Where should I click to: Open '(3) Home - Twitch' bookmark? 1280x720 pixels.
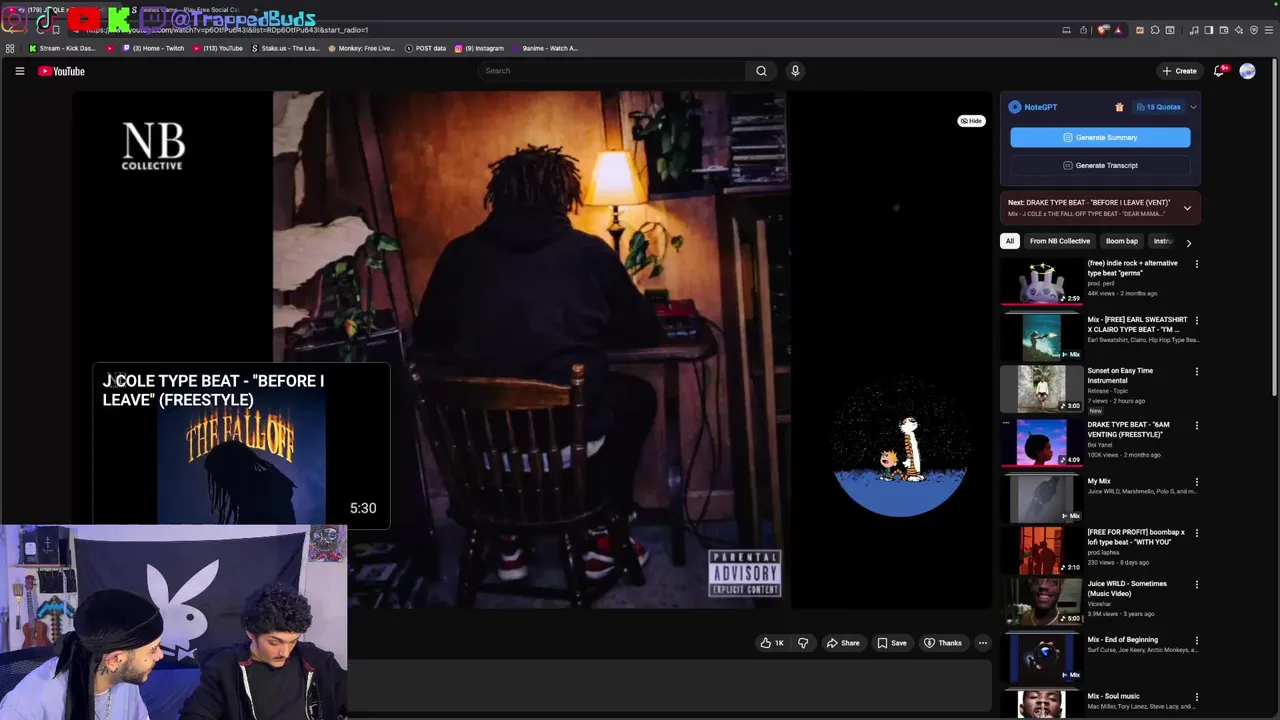[x=153, y=48]
